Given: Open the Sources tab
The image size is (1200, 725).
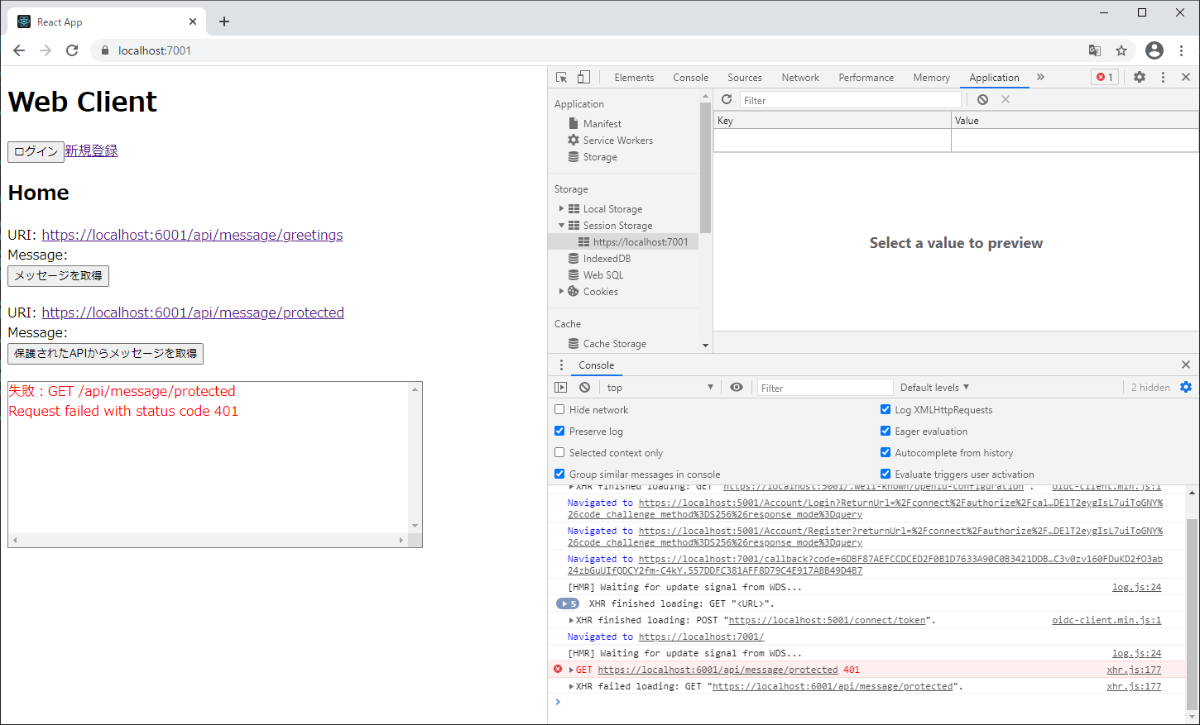Looking at the screenshot, I should point(745,77).
